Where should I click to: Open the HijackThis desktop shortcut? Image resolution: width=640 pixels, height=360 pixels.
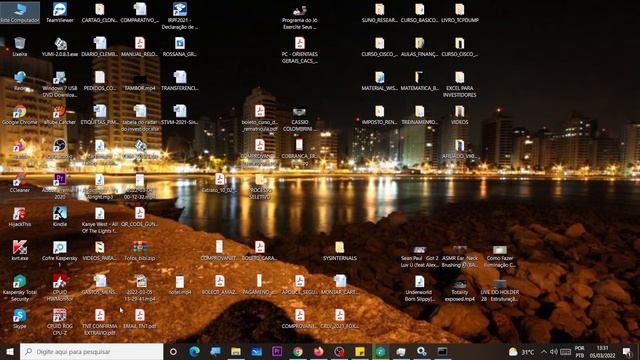[x=20, y=217]
